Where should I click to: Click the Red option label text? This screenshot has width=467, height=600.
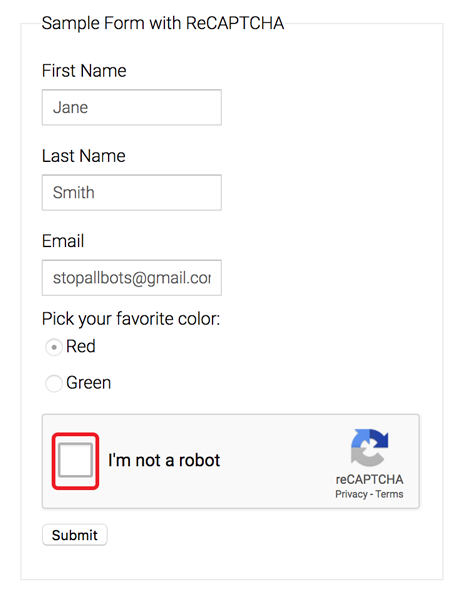pos(81,346)
